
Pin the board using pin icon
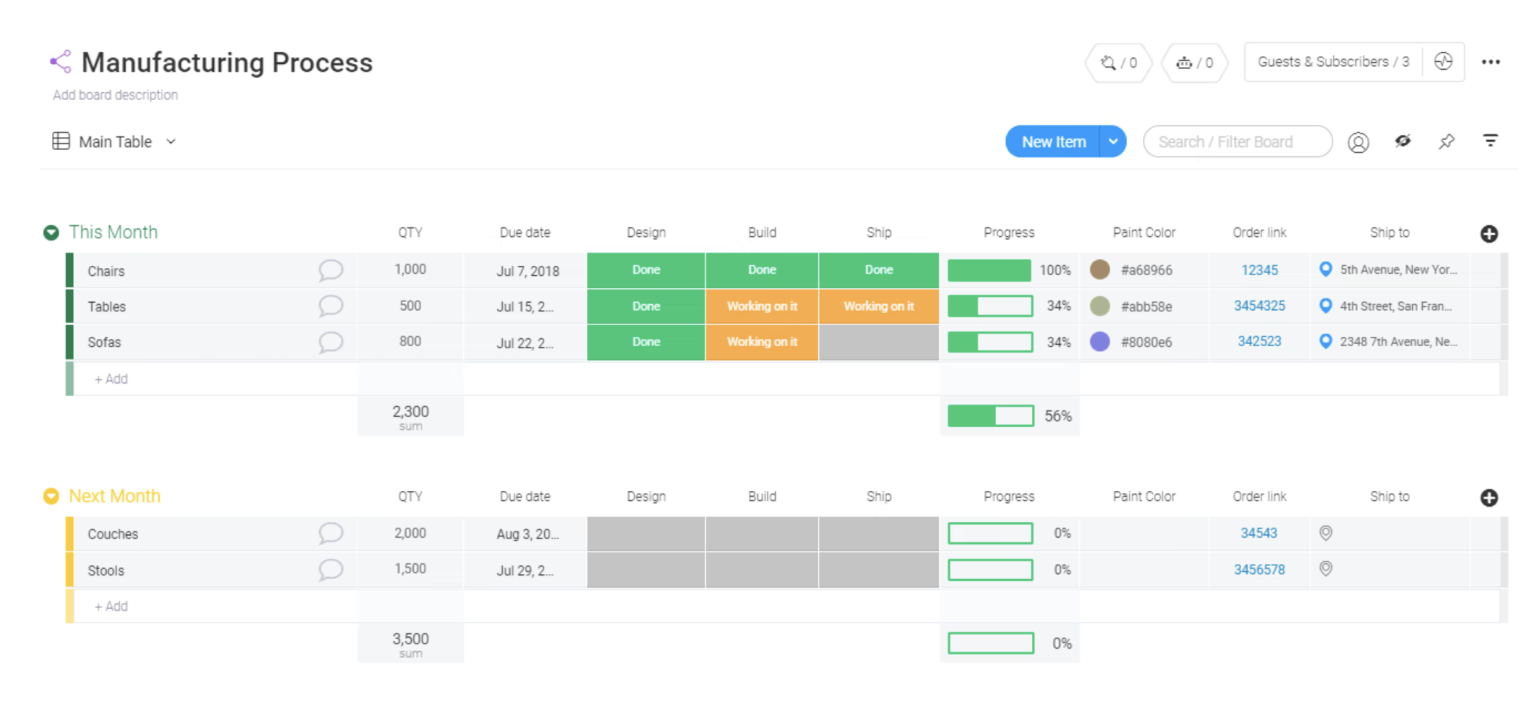pos(1446,141)
